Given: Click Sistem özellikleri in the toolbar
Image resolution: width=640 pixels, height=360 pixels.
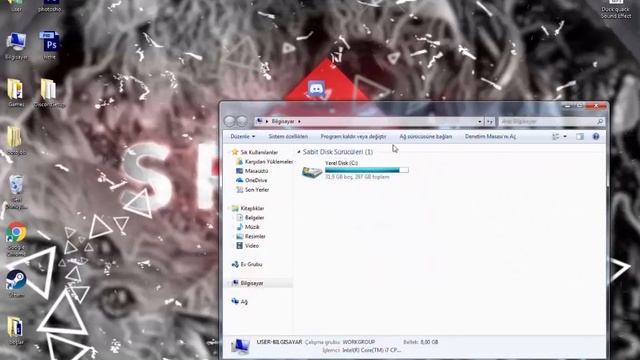Looking at the screenshot, I should pyautogui.click(x=288, y=137).
